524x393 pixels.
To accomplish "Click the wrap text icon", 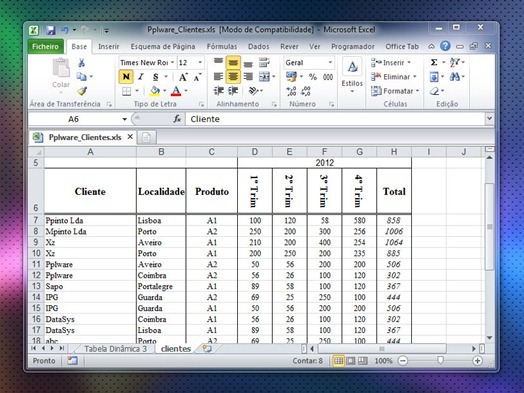I will [264, 62].
